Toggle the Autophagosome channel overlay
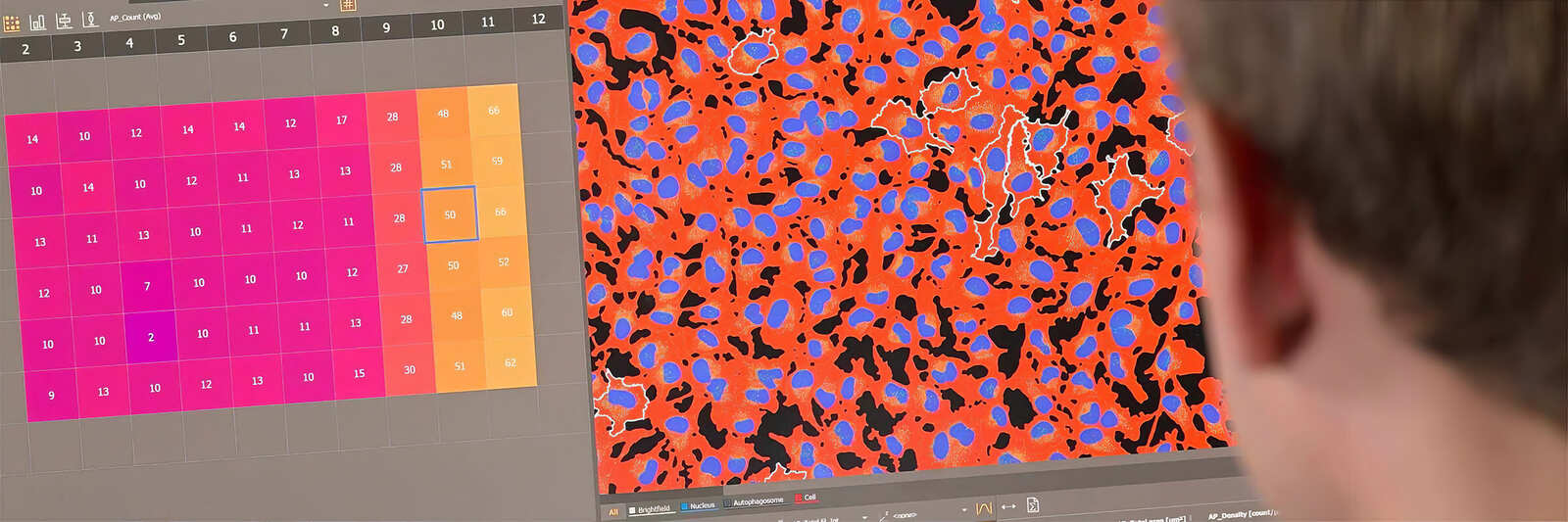1568x522 pixels. point(755,501)
